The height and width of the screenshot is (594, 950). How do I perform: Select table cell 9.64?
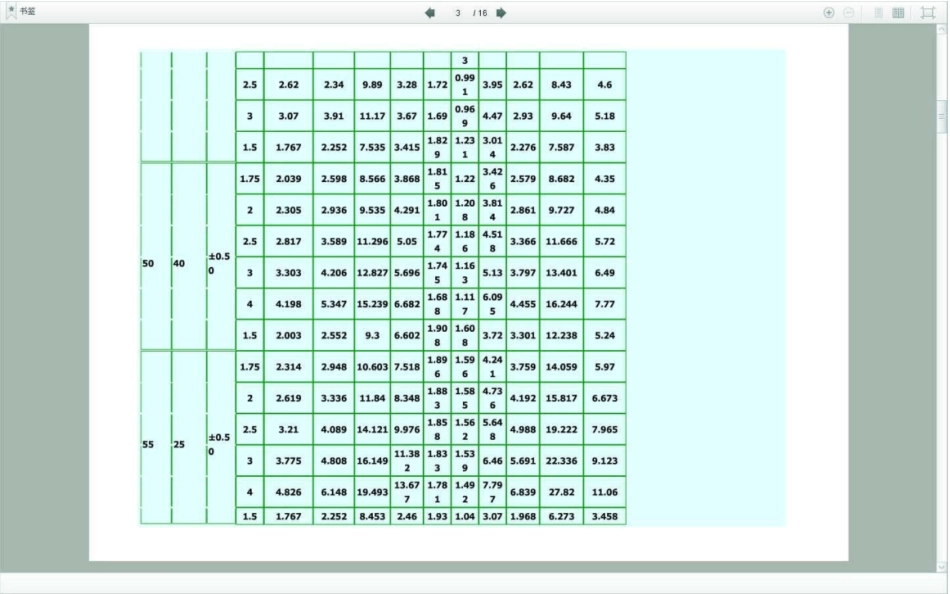tap(561, 116)
